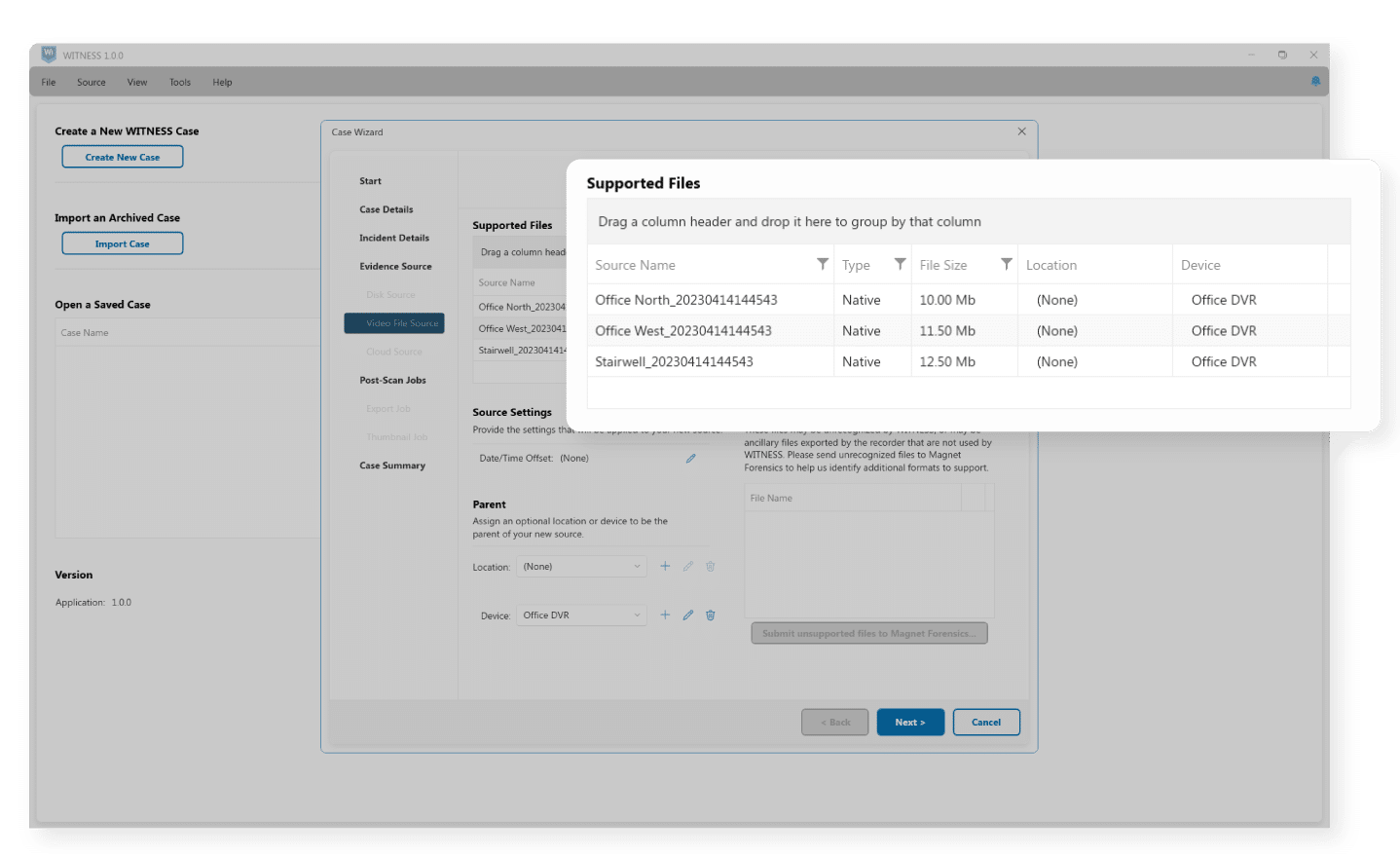Screen dimensions: 1400x857
Task: Open the View menu
Action: (x=137, y=82)
